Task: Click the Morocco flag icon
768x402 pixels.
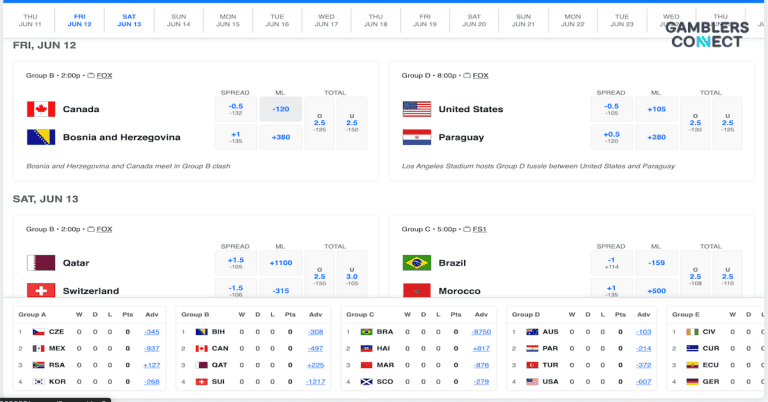Action: [x=417, y=290]
